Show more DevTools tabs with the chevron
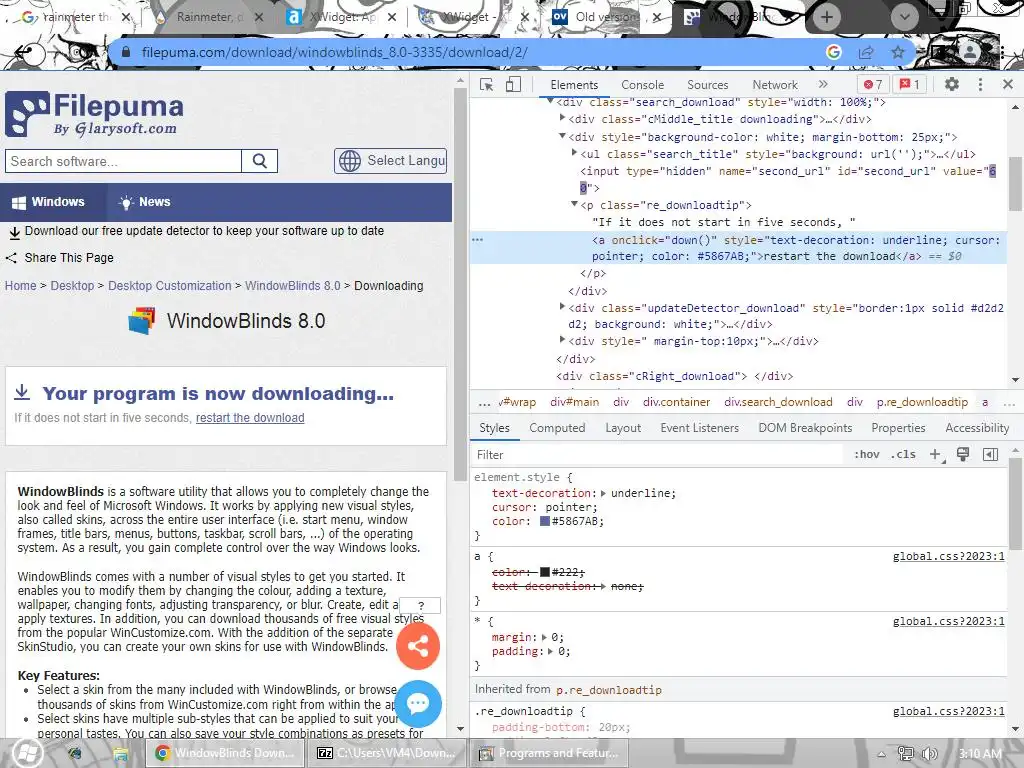 823,84
